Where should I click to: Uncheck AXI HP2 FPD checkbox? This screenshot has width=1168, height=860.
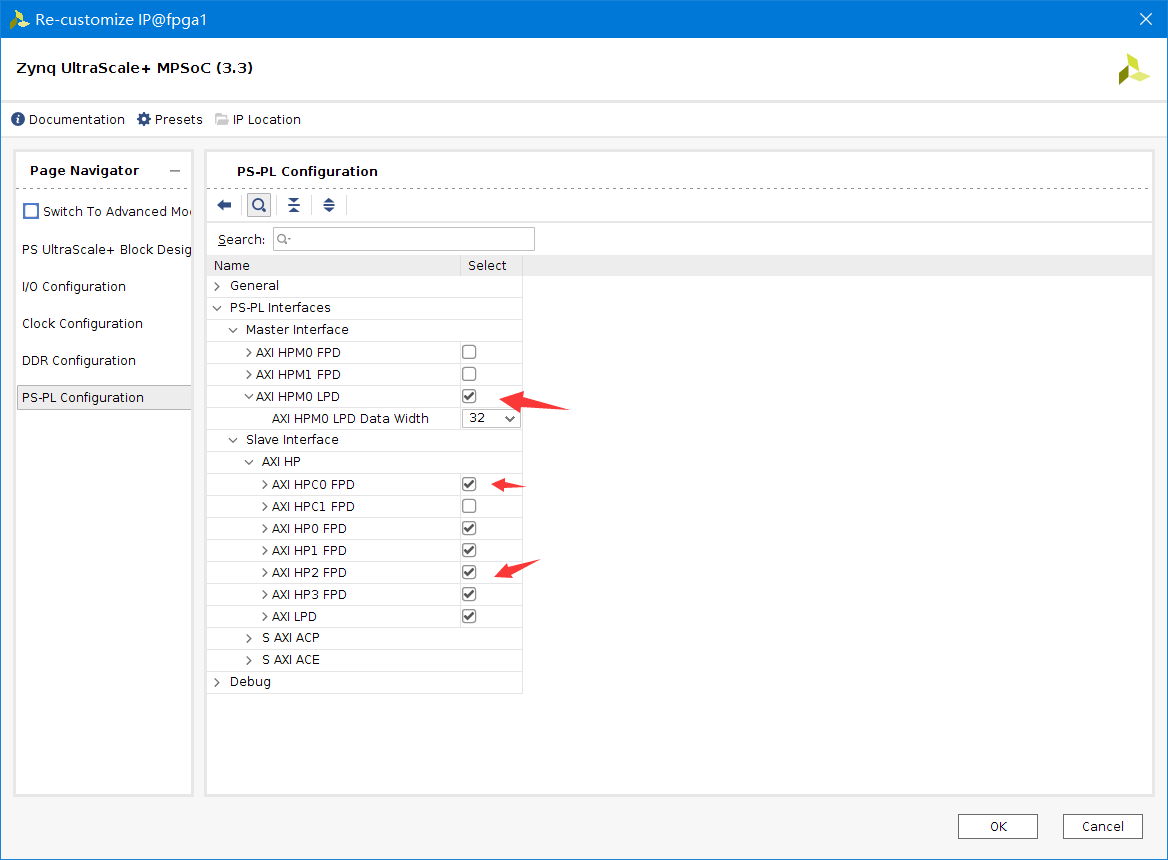[x=469, y=572]
